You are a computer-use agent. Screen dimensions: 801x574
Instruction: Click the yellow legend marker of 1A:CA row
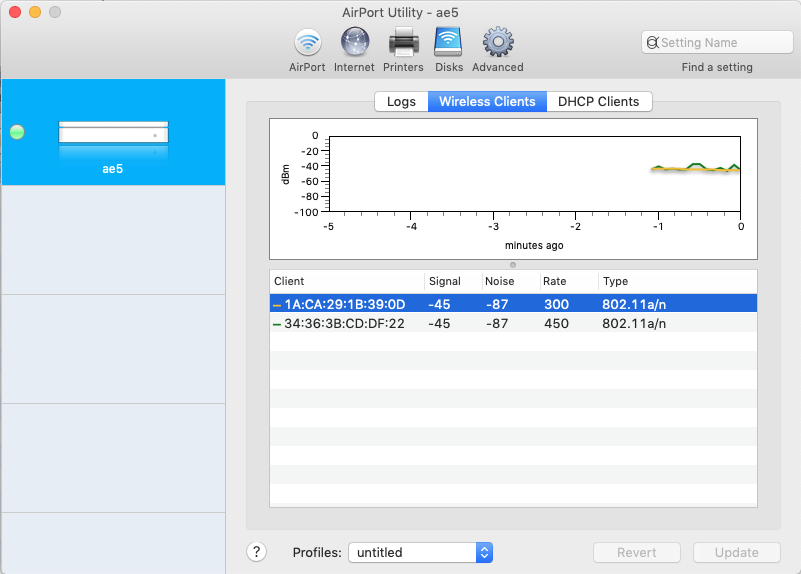click(277, 305)
